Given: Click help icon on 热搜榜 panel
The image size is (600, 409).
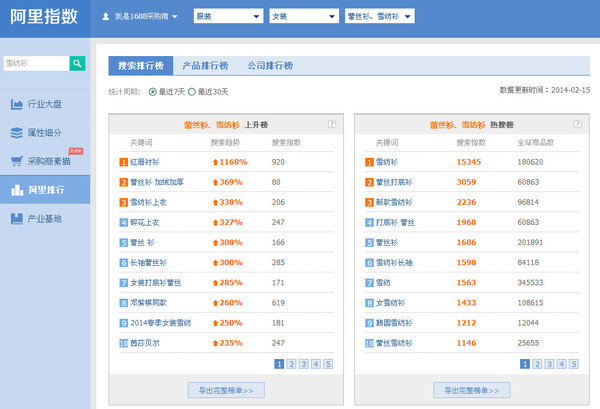Looking at the screenshot, I should click(577, 124).
